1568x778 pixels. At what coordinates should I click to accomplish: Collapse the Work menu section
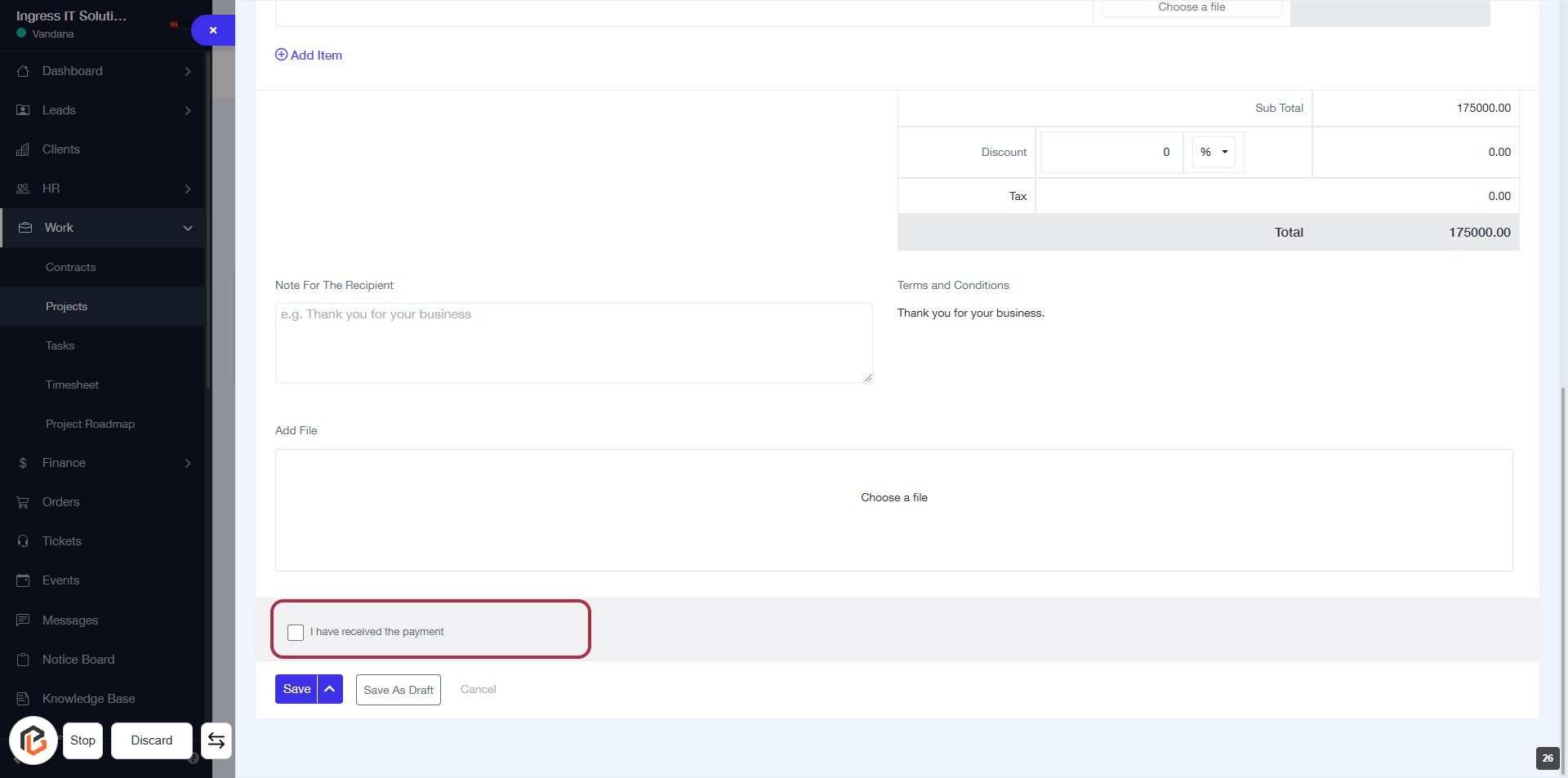click(x=188, y=228)
